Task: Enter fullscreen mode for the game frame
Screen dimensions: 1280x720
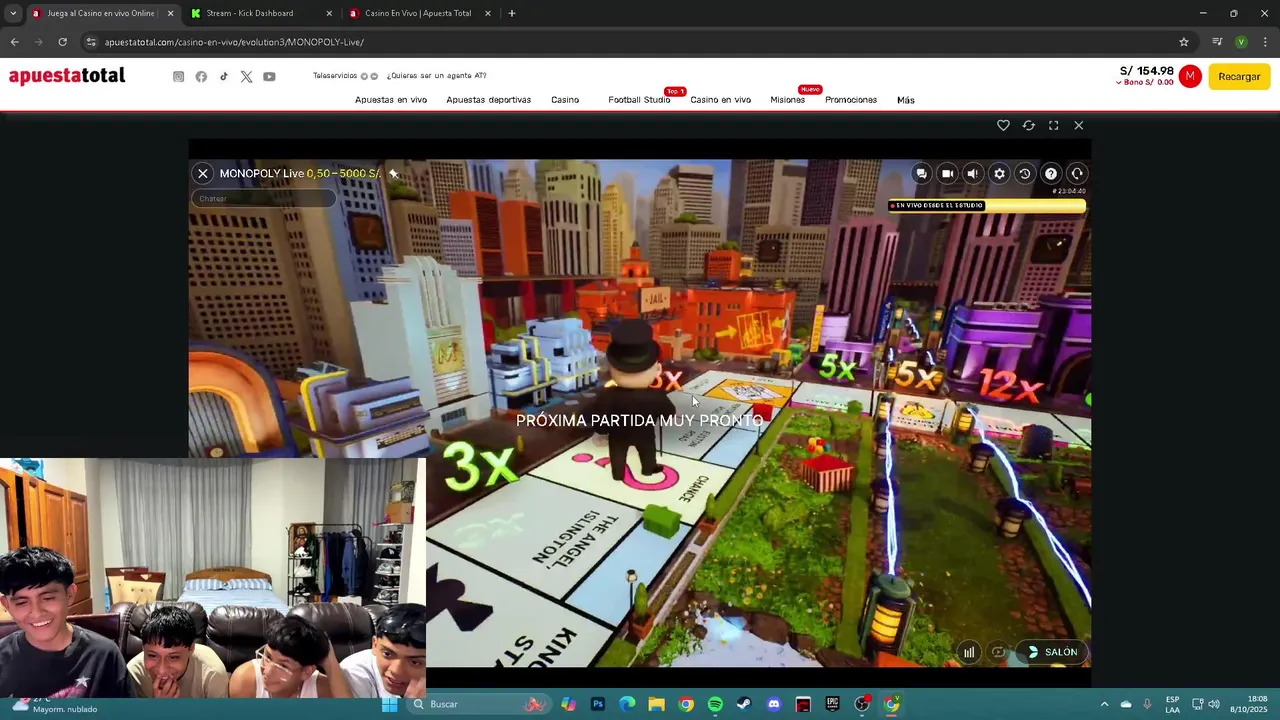Action: click(x=1053, y=125)
